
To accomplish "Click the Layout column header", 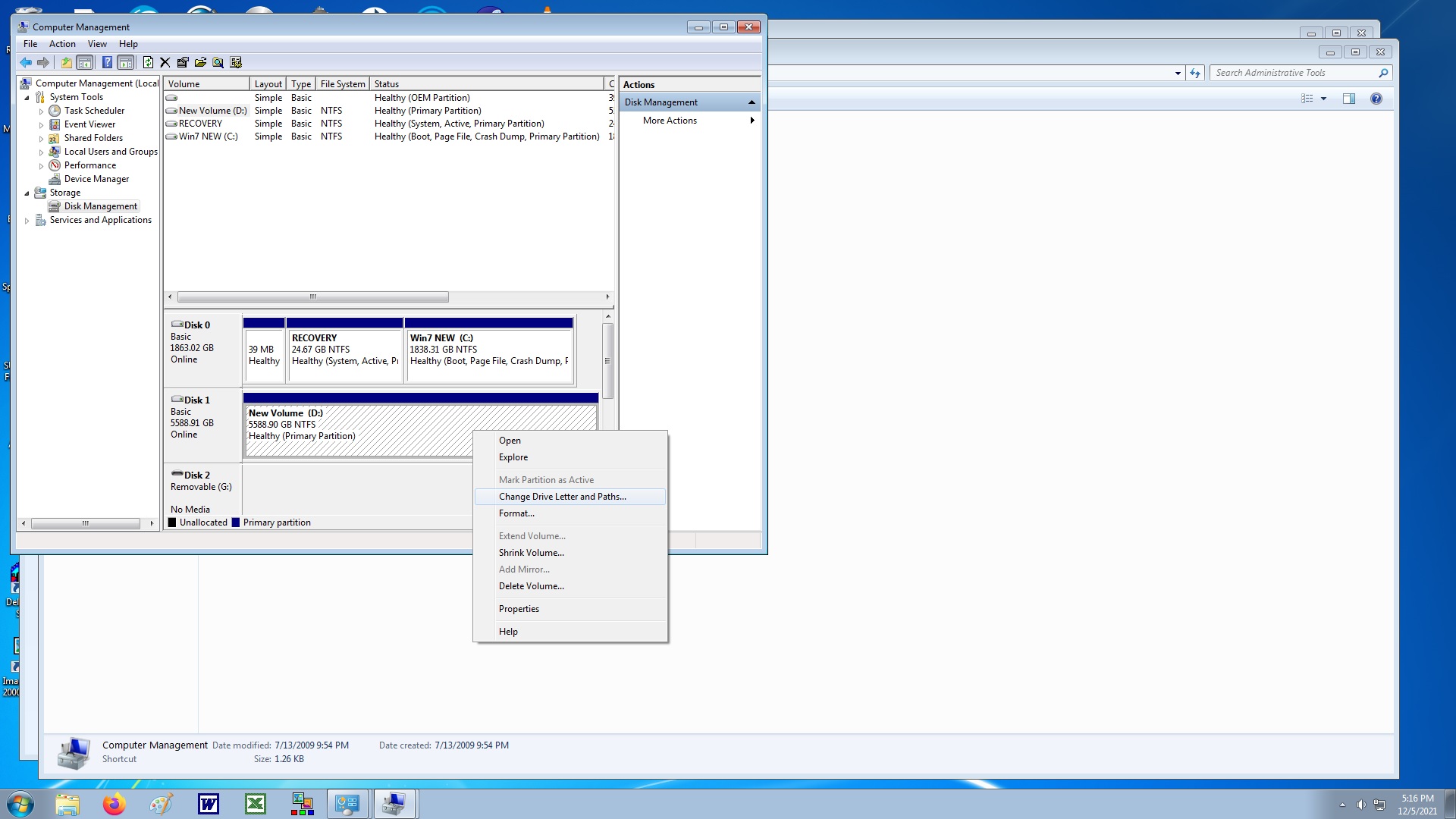I will (x=268, y=84).
